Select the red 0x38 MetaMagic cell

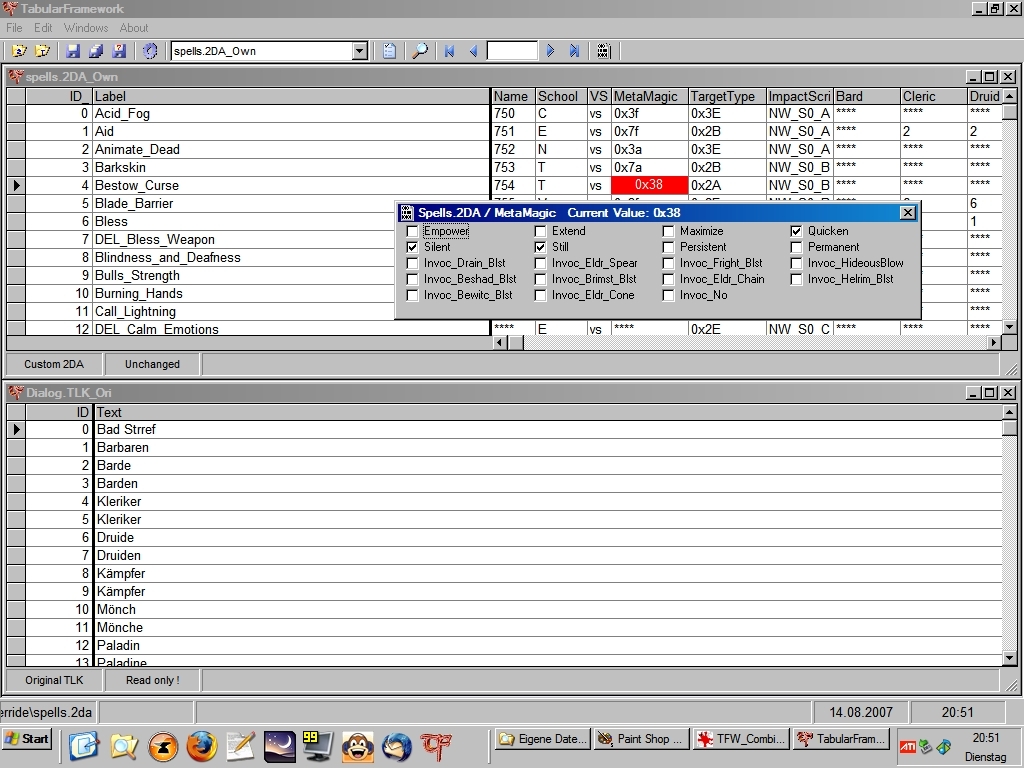pos(649,185)
